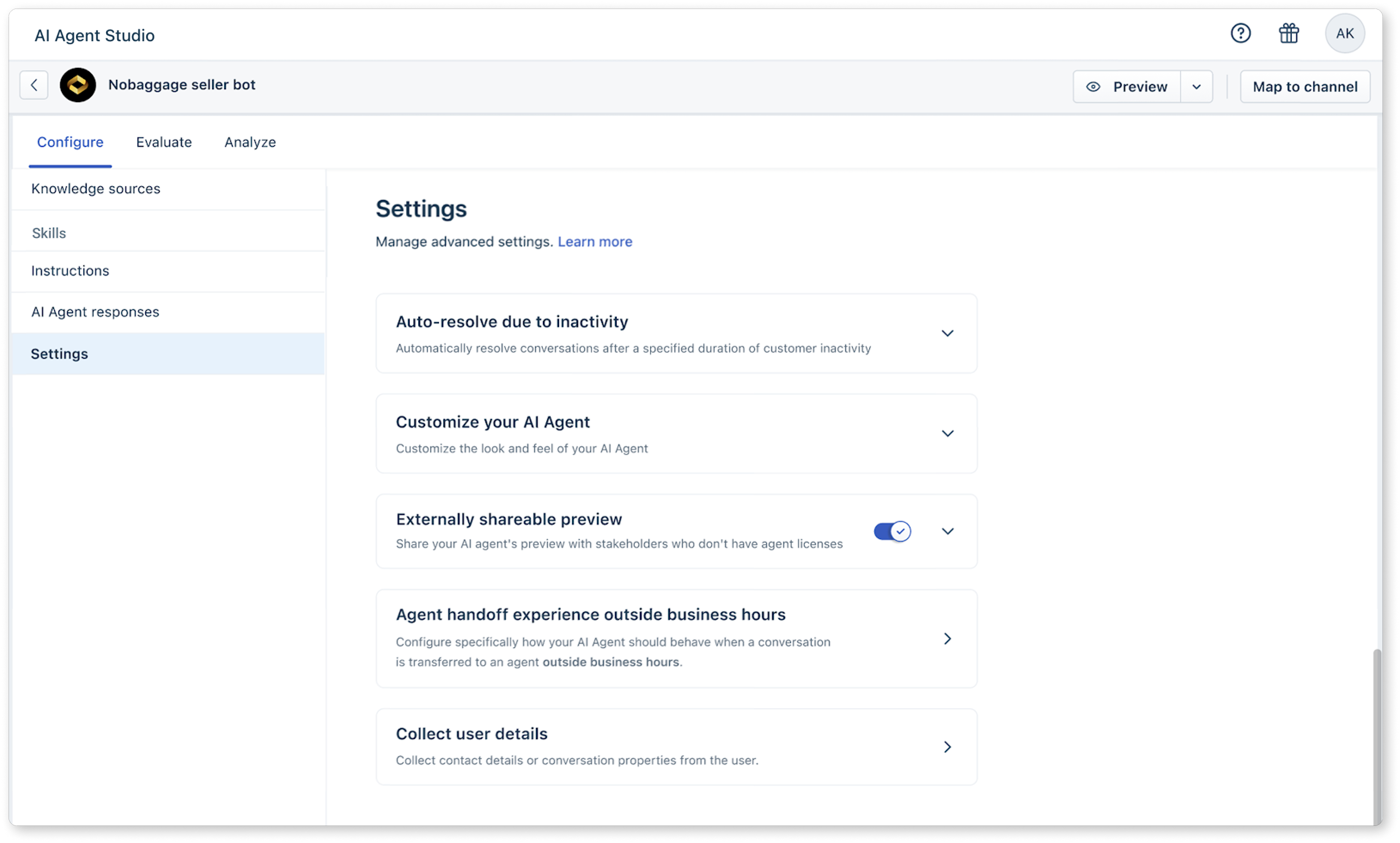Open Collect user details arrow
This screenshot has width=1400, height=843.
(x=947, y=746)
